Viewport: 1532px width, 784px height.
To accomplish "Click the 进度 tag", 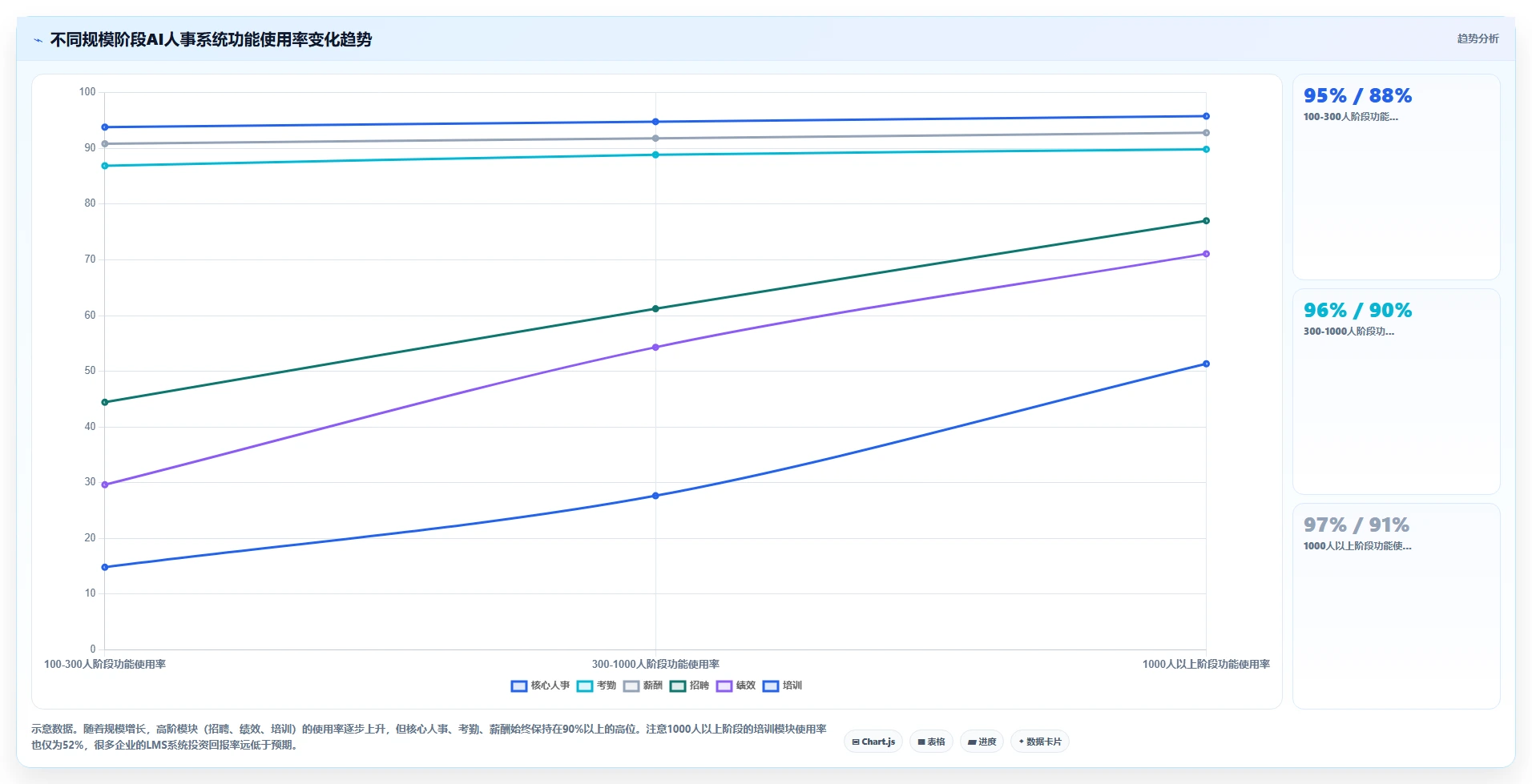I will click(x=982, y=742).
